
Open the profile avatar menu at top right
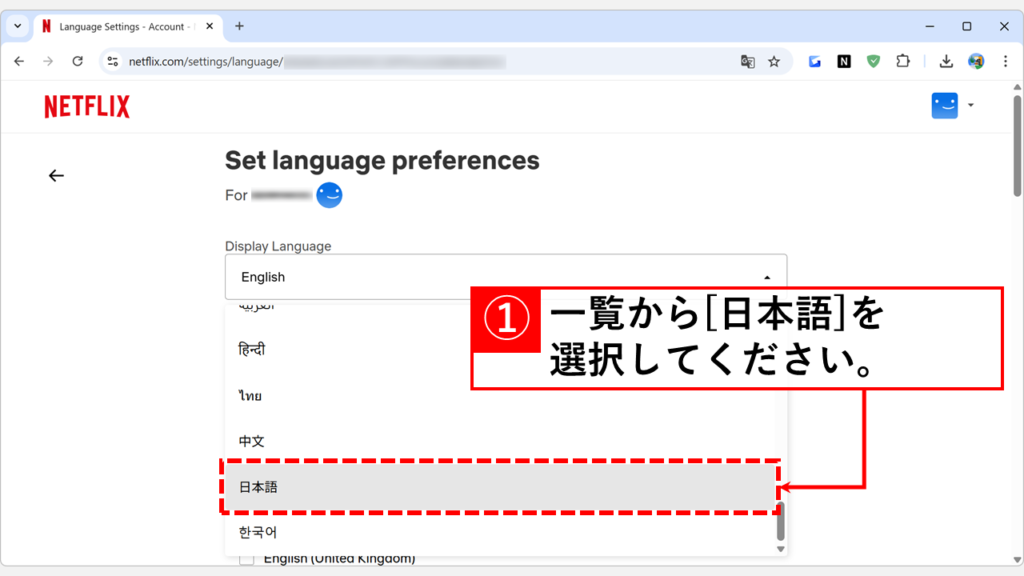coord(944,105)
